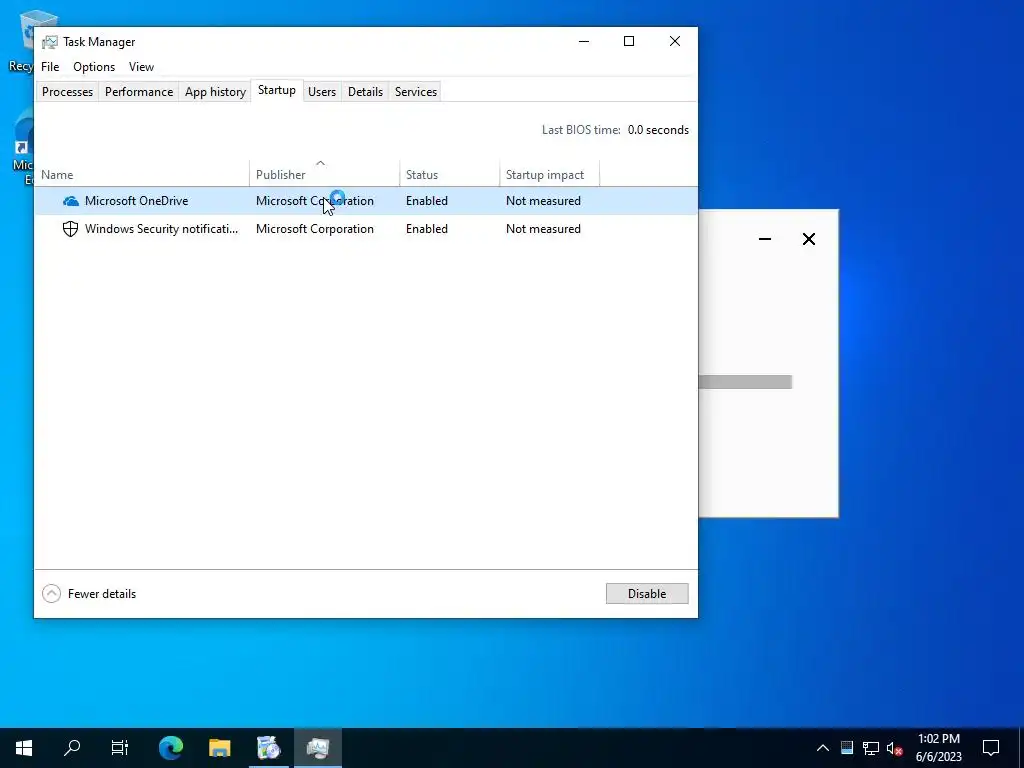Click the Task Manager title bar icon

coord(50,42)
